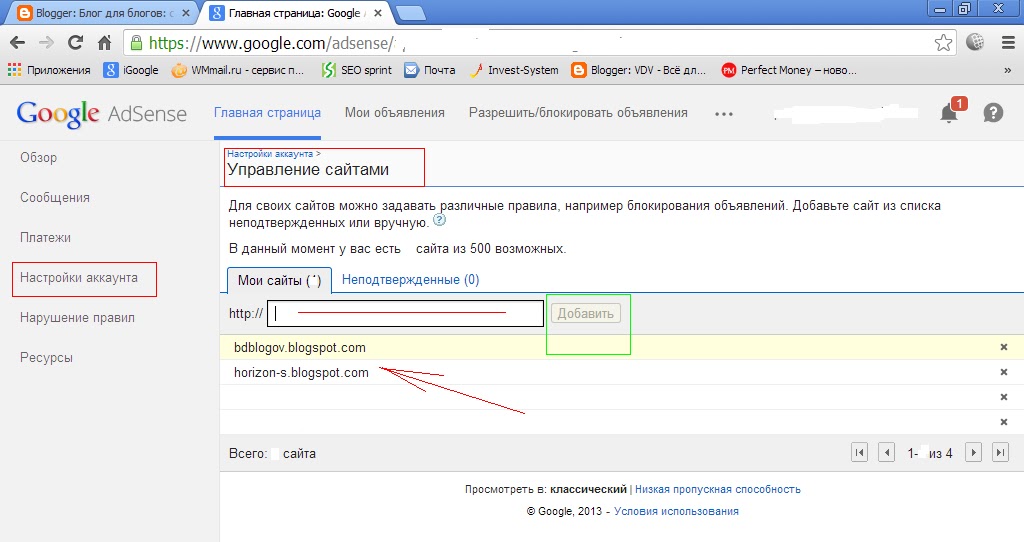This screenshot has height=542, width=1024.
Task: Select horizon-s.blogspot.com row
Action: pyautogui.click(x=622, y=372)
